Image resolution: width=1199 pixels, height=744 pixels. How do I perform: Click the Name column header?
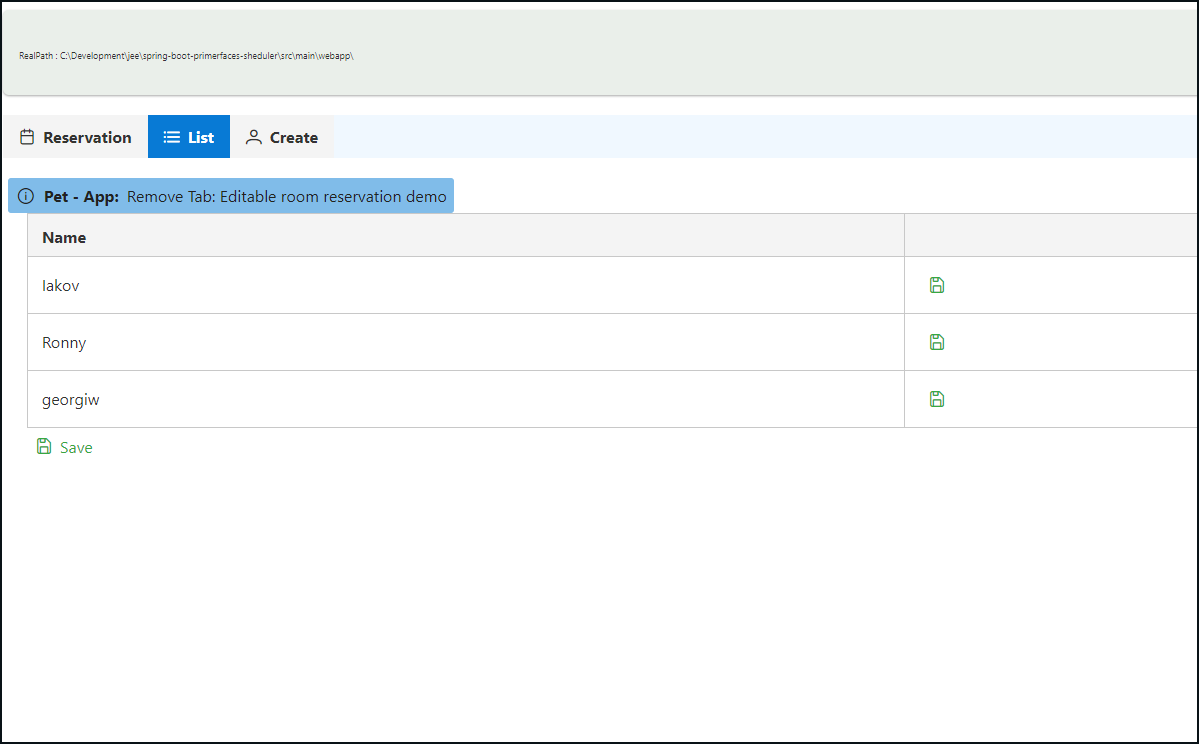[x=466, y=236]
